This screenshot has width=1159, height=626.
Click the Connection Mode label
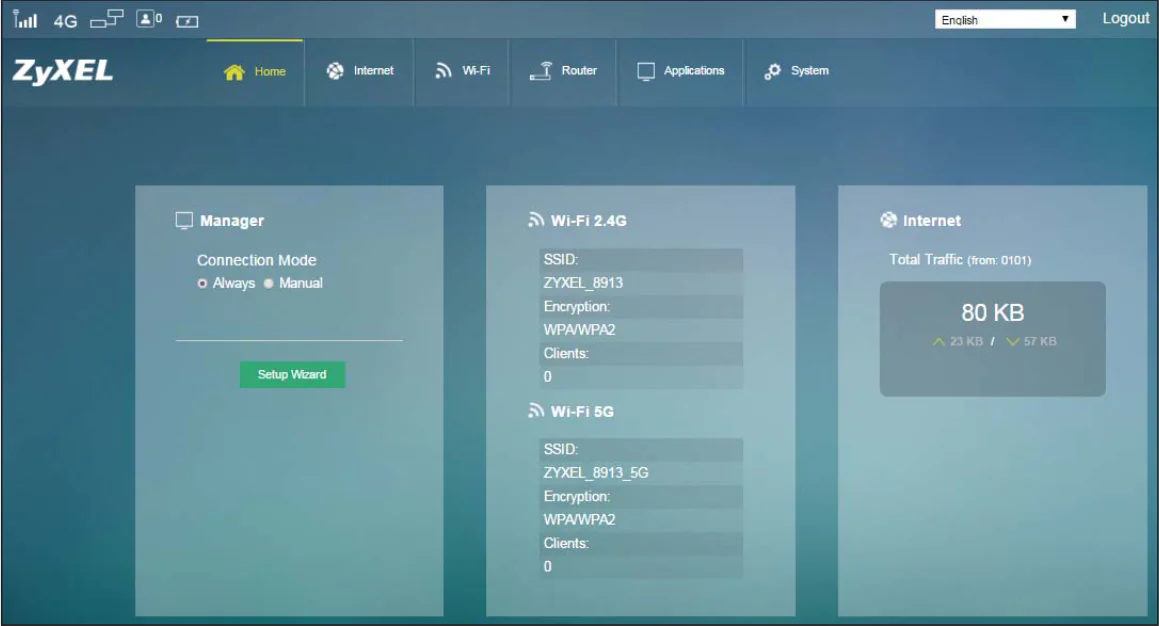[x=256, y=260]
